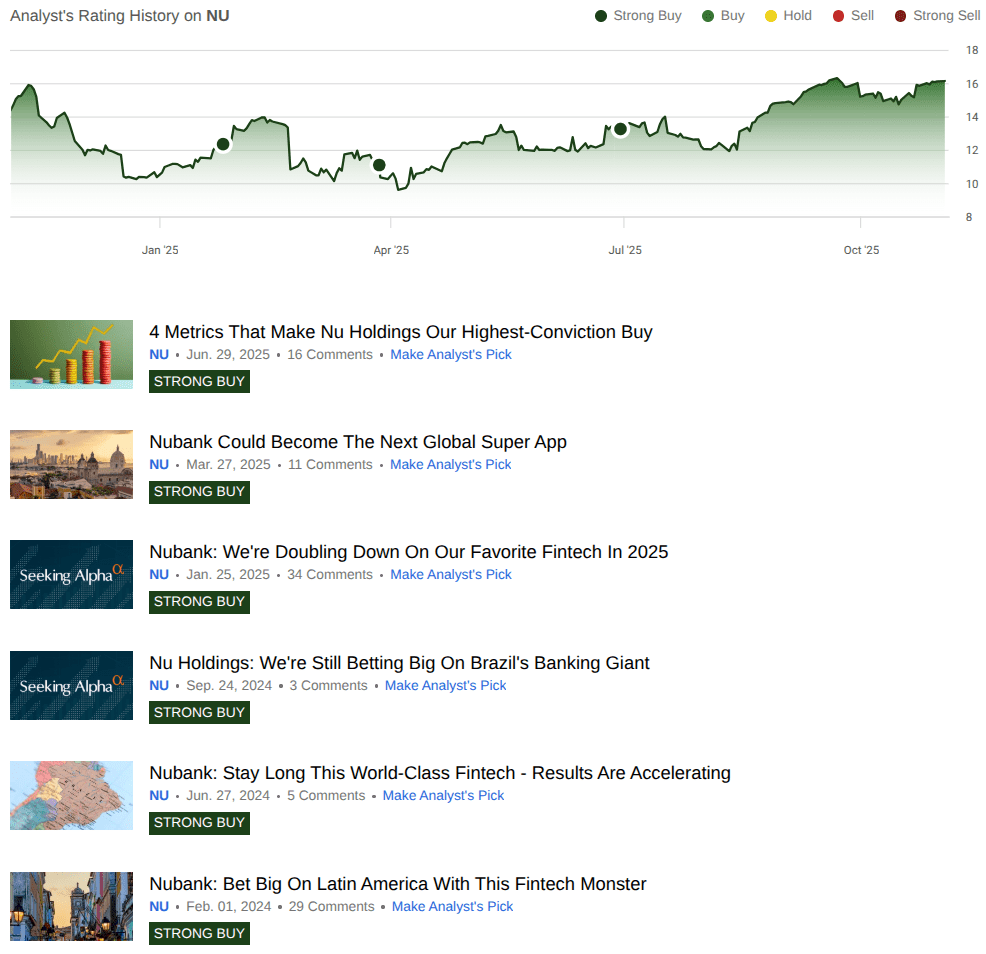Screen dimensions: 986x954
Task: Open the '4 Metrics That Make Nu Holdings' article
Action: coord(400,332)
